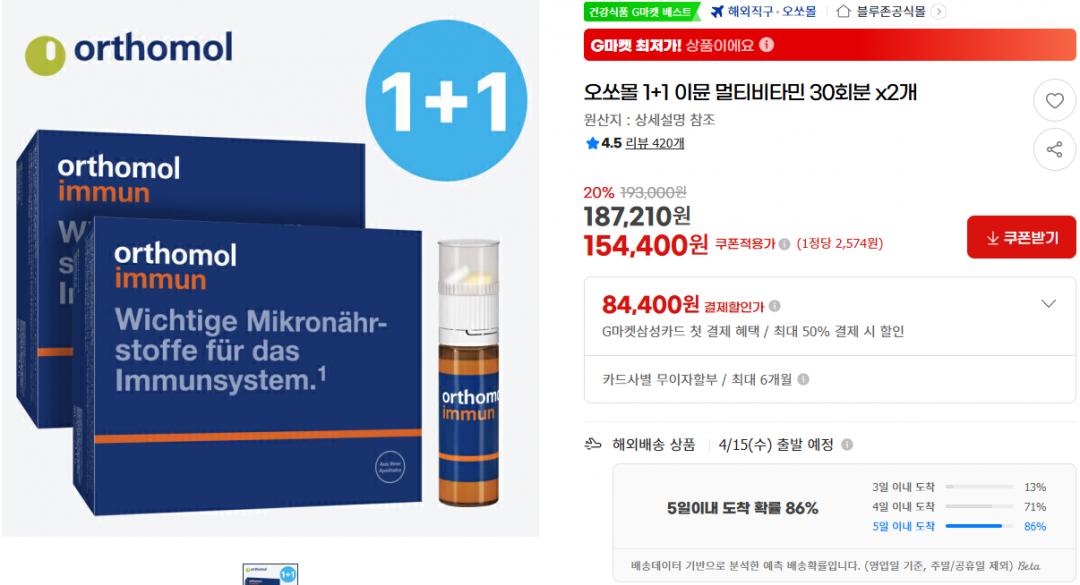The height and width of the screenshot is (585, 1080).
Task: Visit the 블루존공식몰 shop link
Action: pos(891,11)
